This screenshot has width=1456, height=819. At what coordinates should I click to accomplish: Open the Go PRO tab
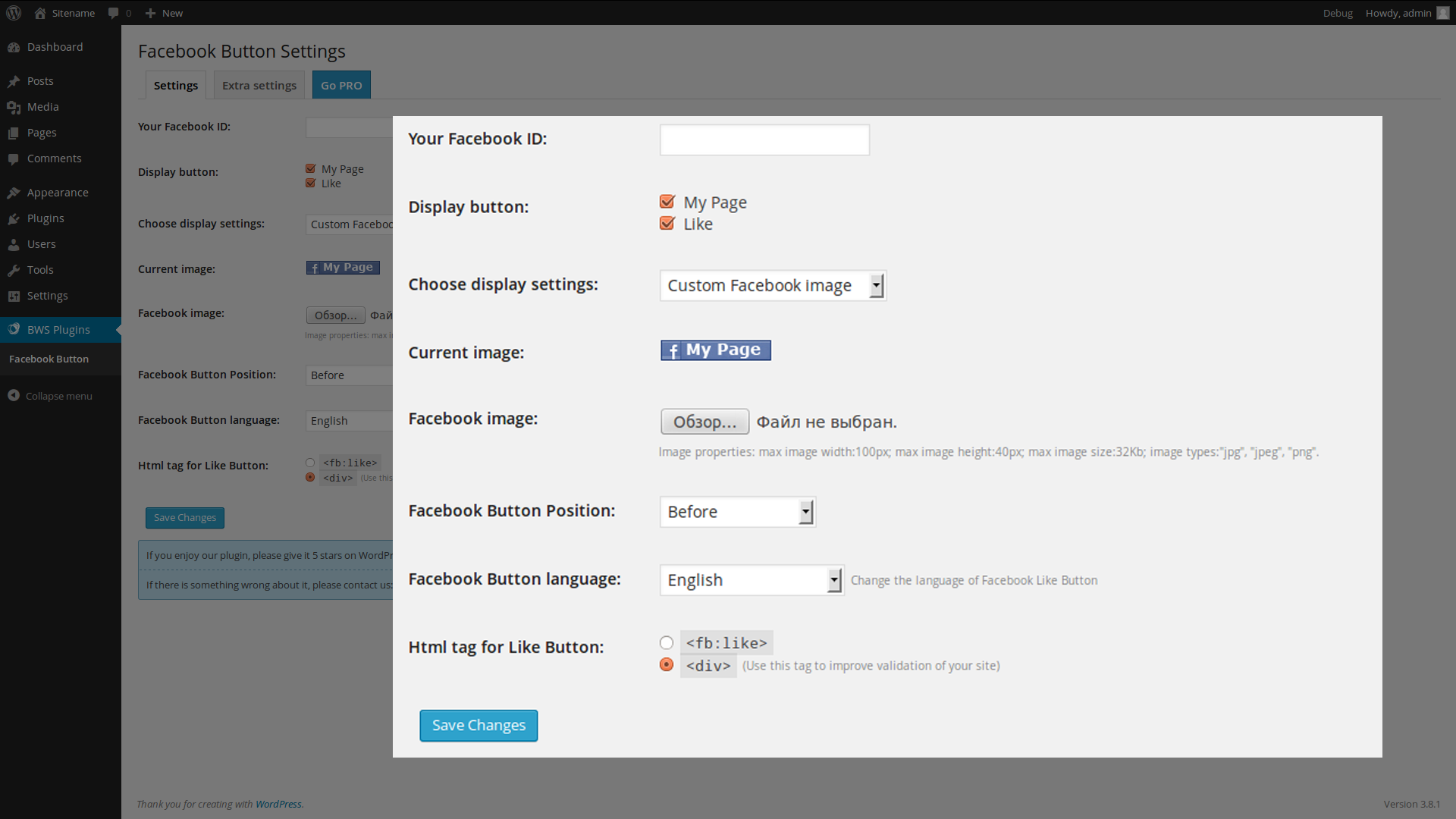click(341, 86)
